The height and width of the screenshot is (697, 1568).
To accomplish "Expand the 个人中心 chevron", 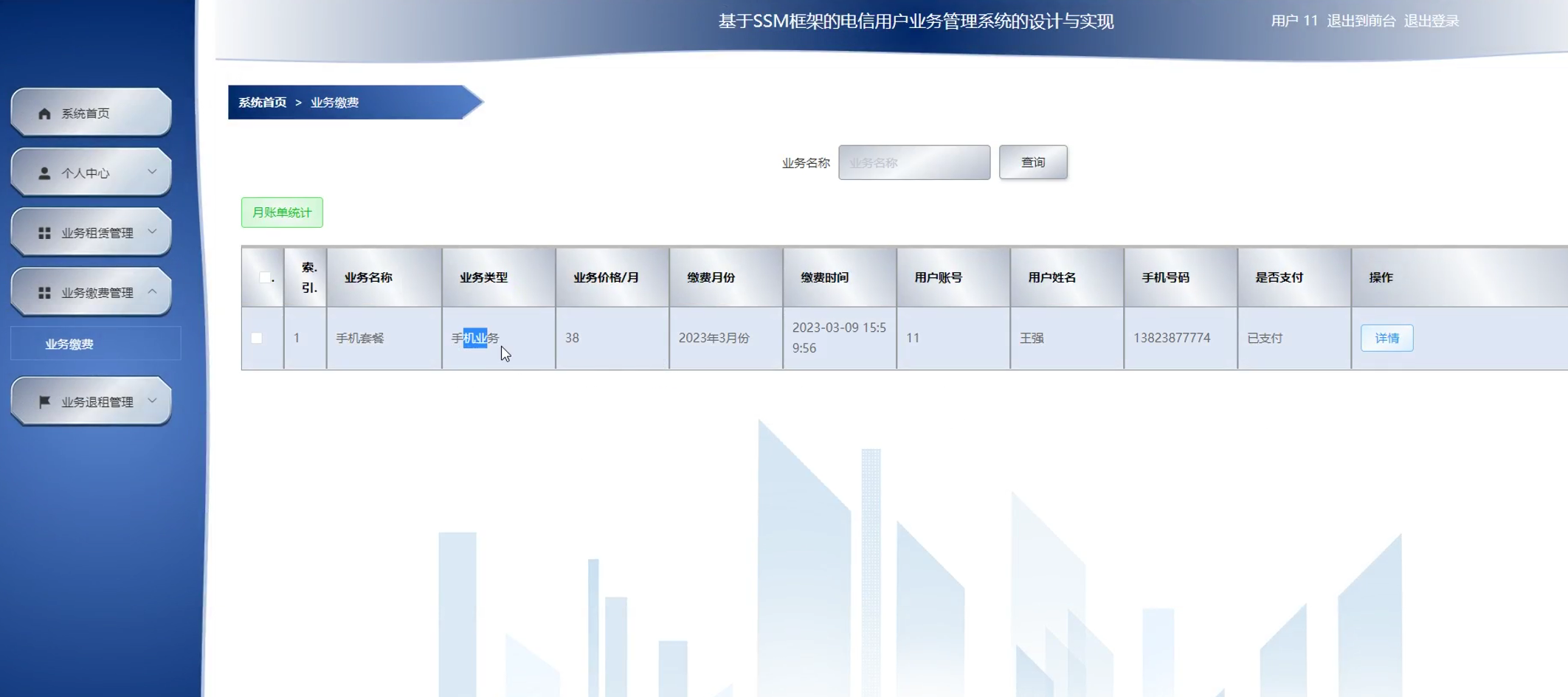I will [152, 172].
